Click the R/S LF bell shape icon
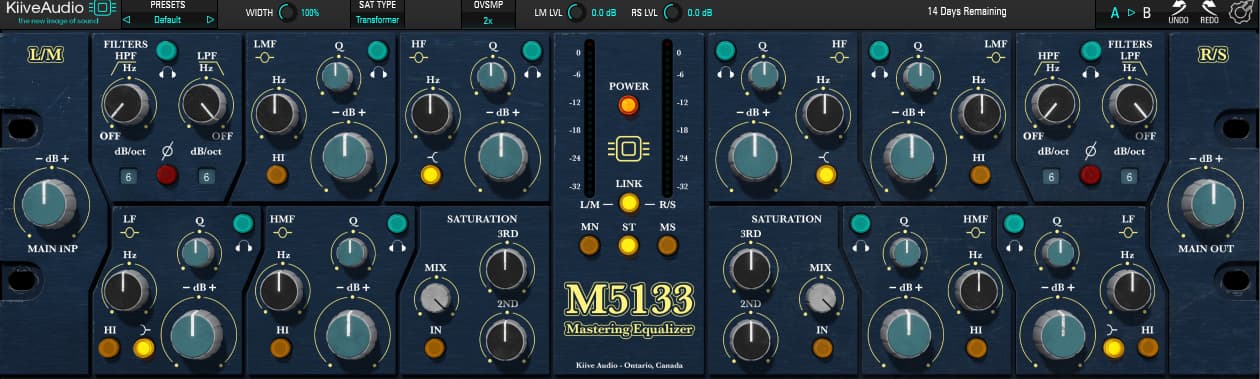The width and height of the screenshot is (1260, 379). 1127,231
